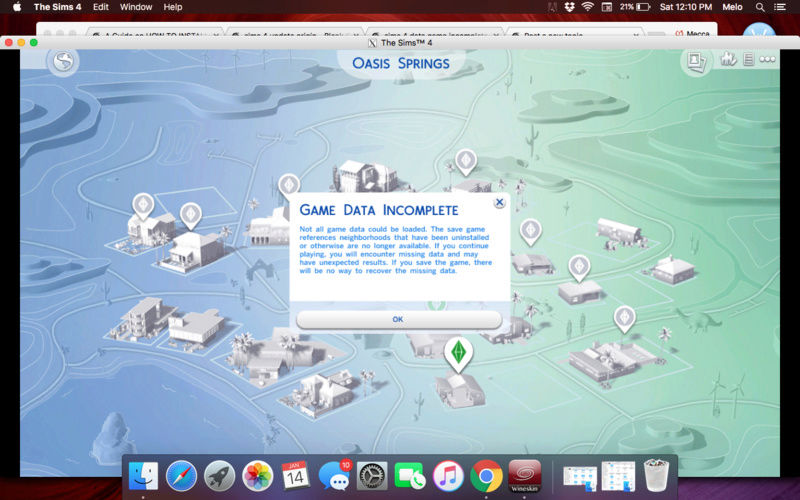Click the Oasis Springs world title
The image size is (800, 500).
[x=401, y=64]
